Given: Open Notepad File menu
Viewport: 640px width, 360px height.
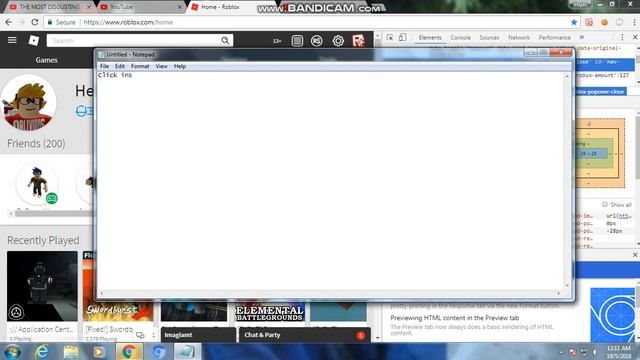Looking at the screenshot, I should 104,66.
